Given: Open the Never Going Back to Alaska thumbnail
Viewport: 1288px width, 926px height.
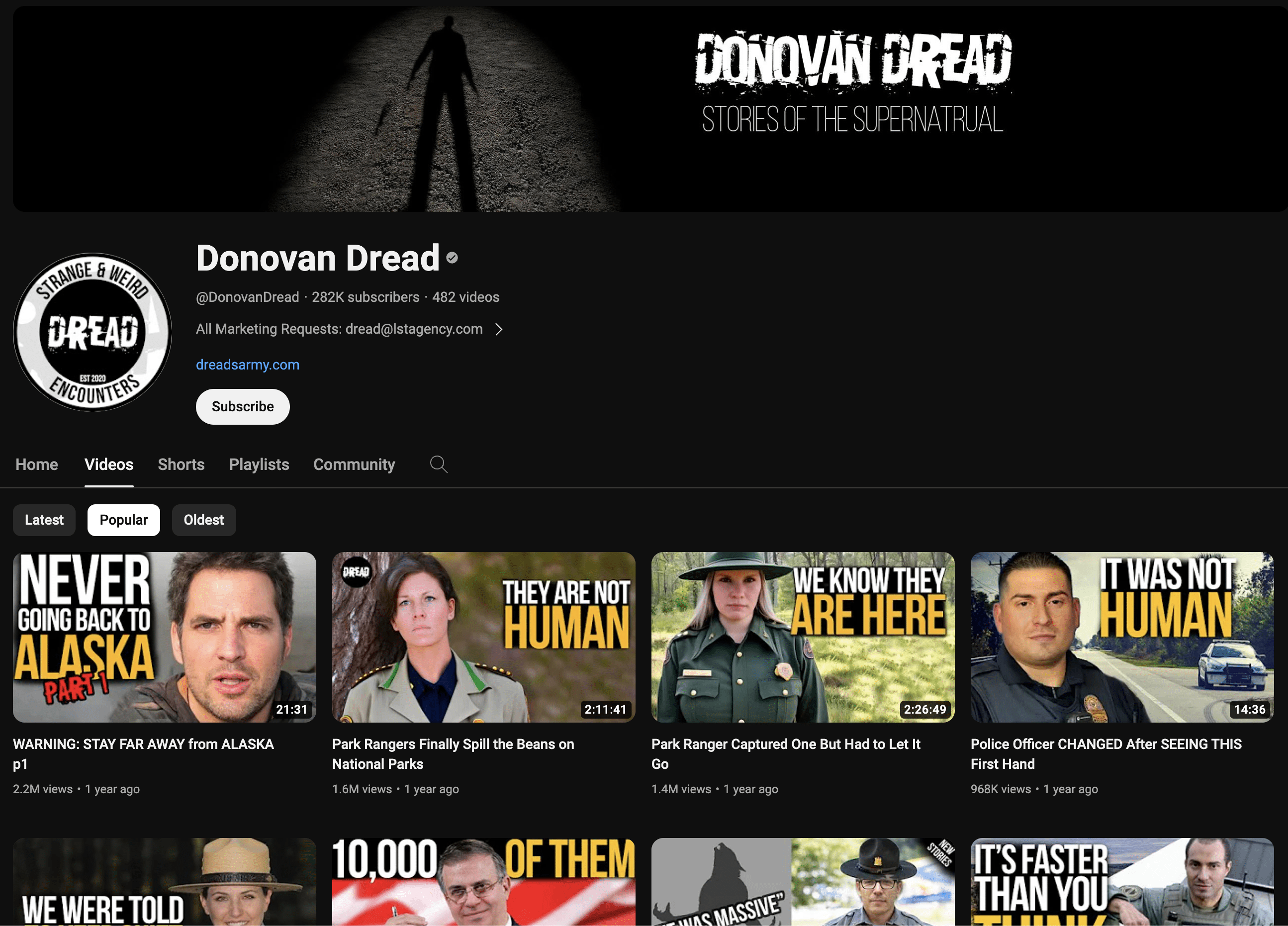Looking at the screenshot, I should 165,637.
